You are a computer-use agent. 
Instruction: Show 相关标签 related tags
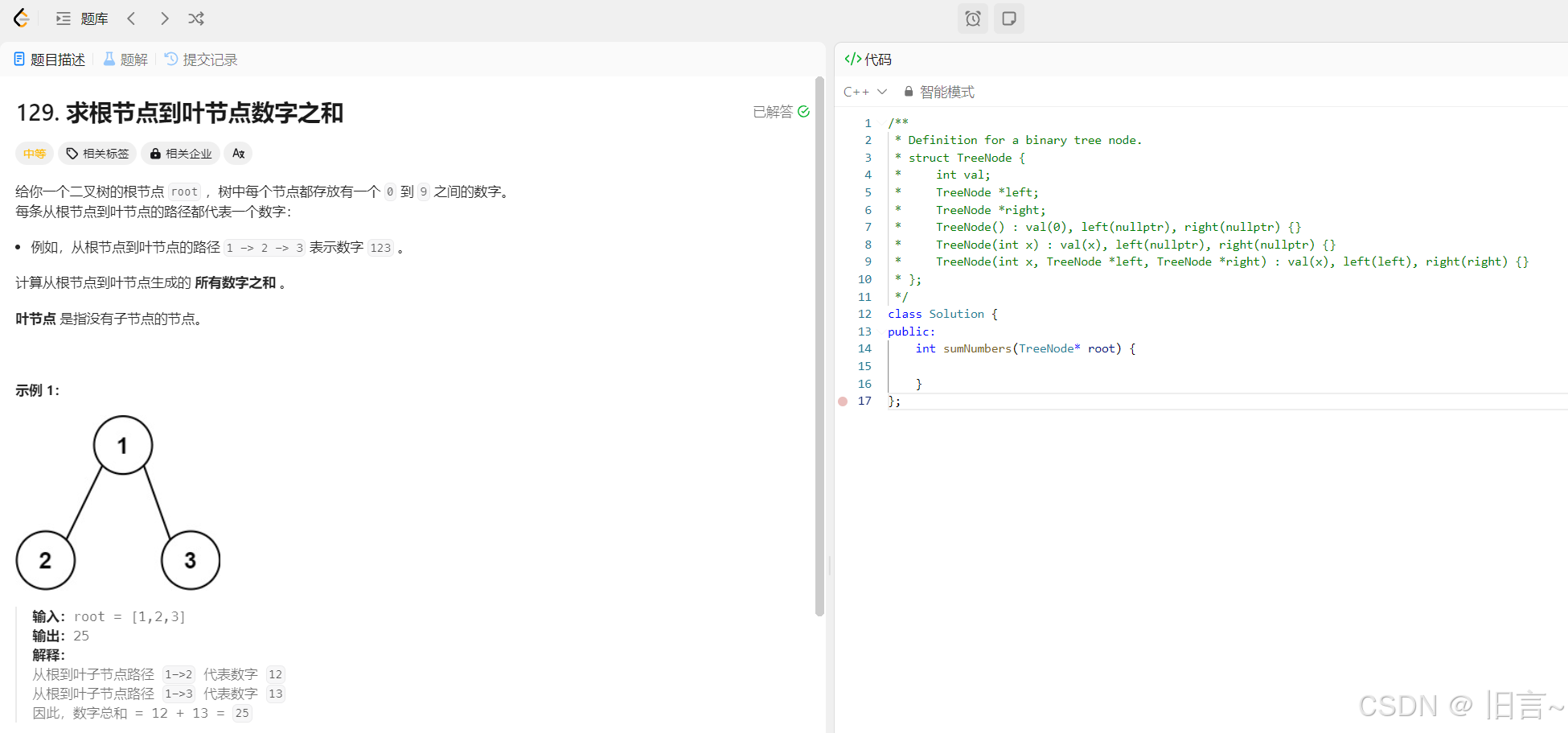[97, 154]
